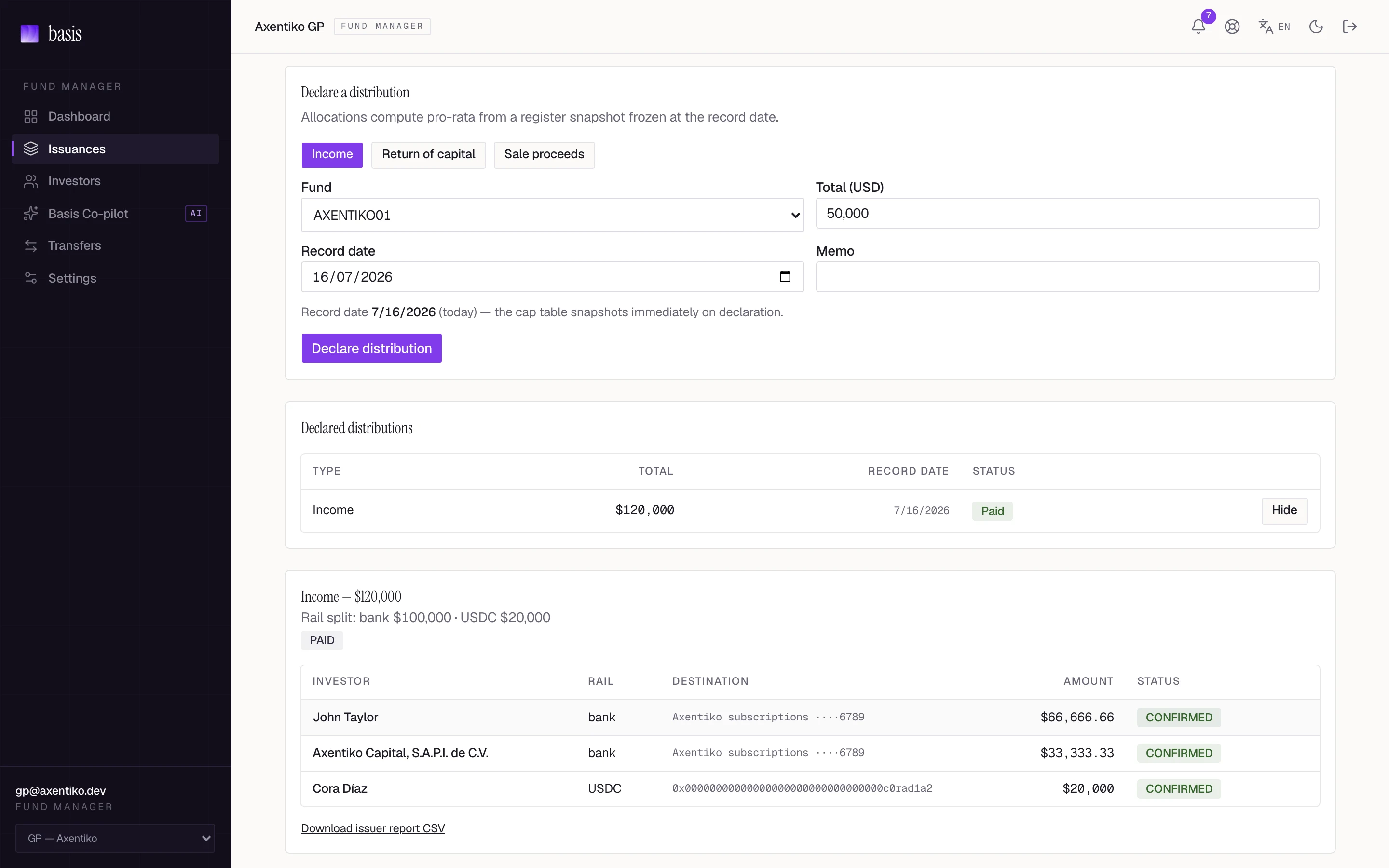The image size is (1389, 868).
Task: Select Return of capital type
Action: [x=428, y=154]
